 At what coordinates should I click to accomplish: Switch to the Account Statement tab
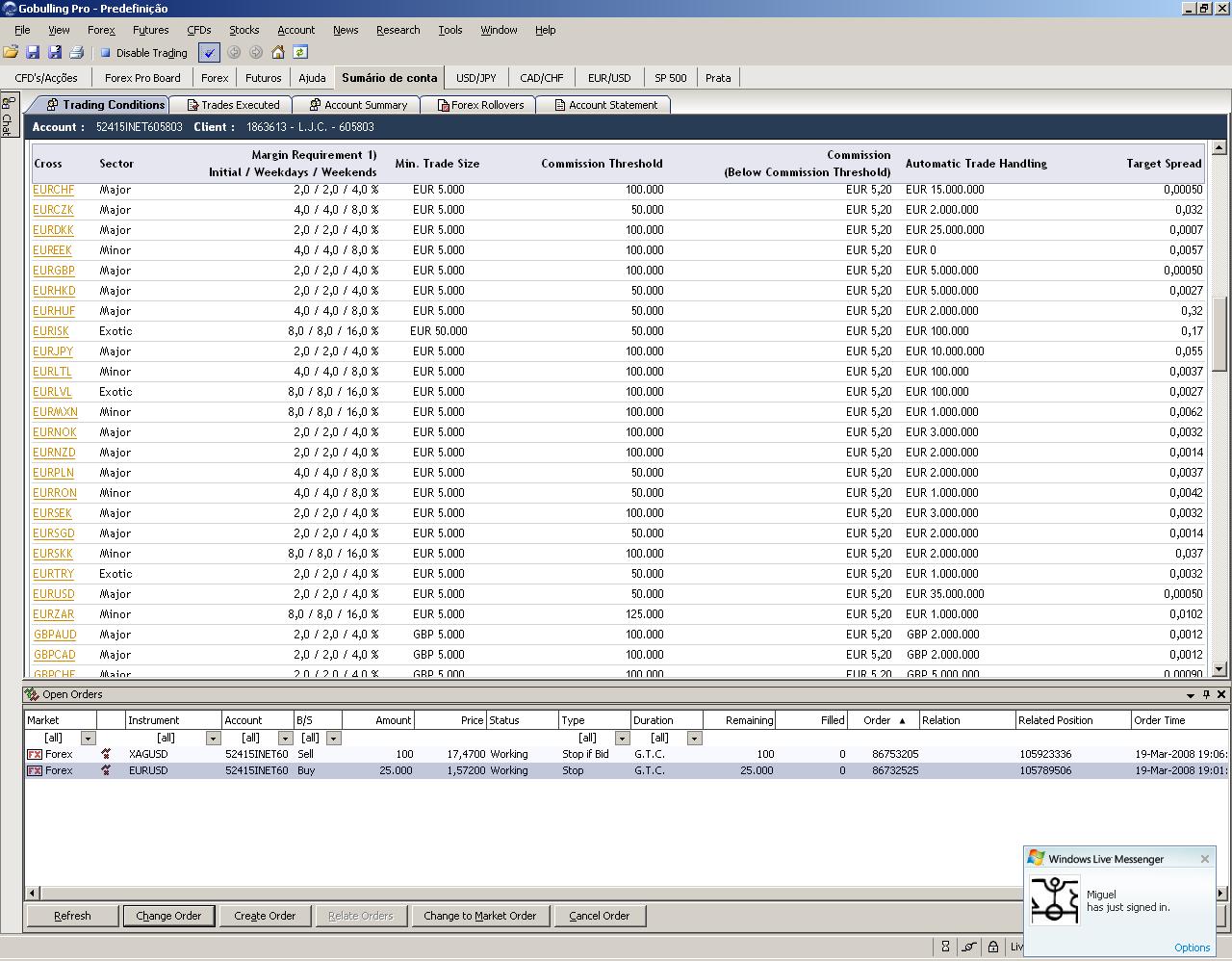coord(604,105)
